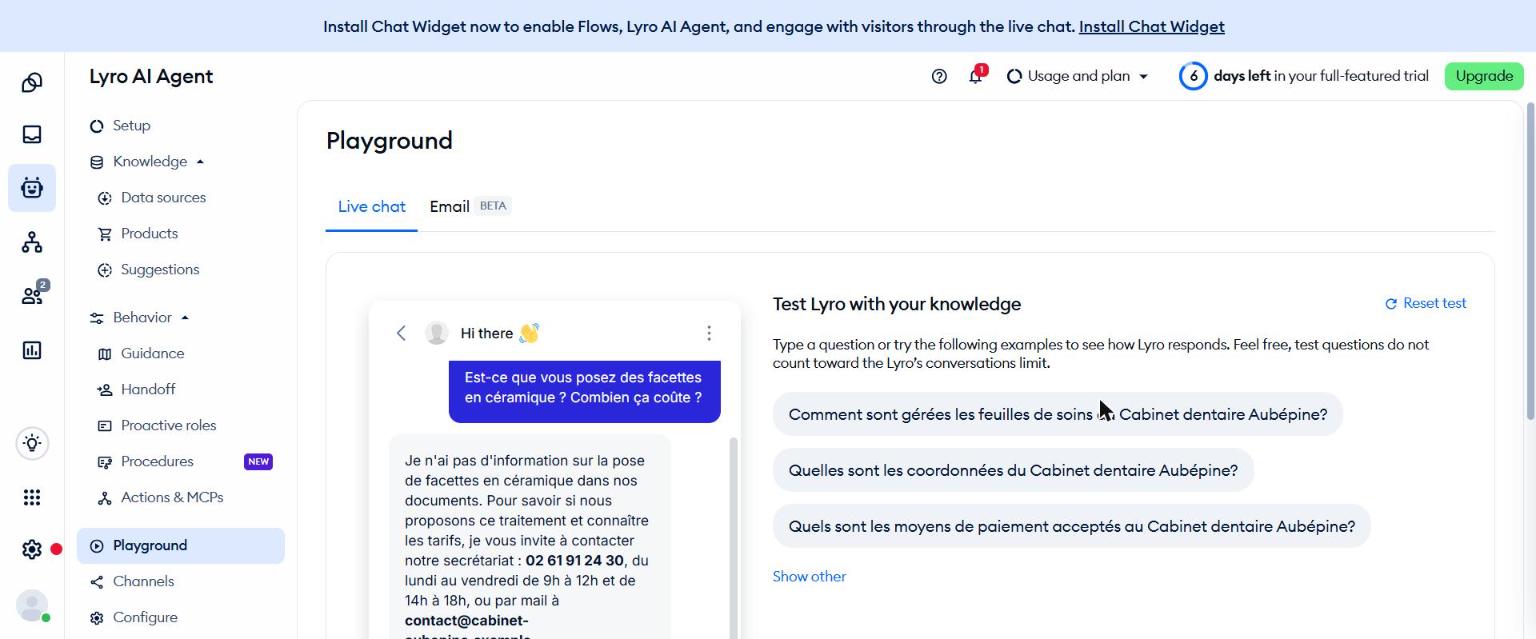Open the chat widget three-dot menu
This screenshot has height=639, width=1536.
point(709,333)
